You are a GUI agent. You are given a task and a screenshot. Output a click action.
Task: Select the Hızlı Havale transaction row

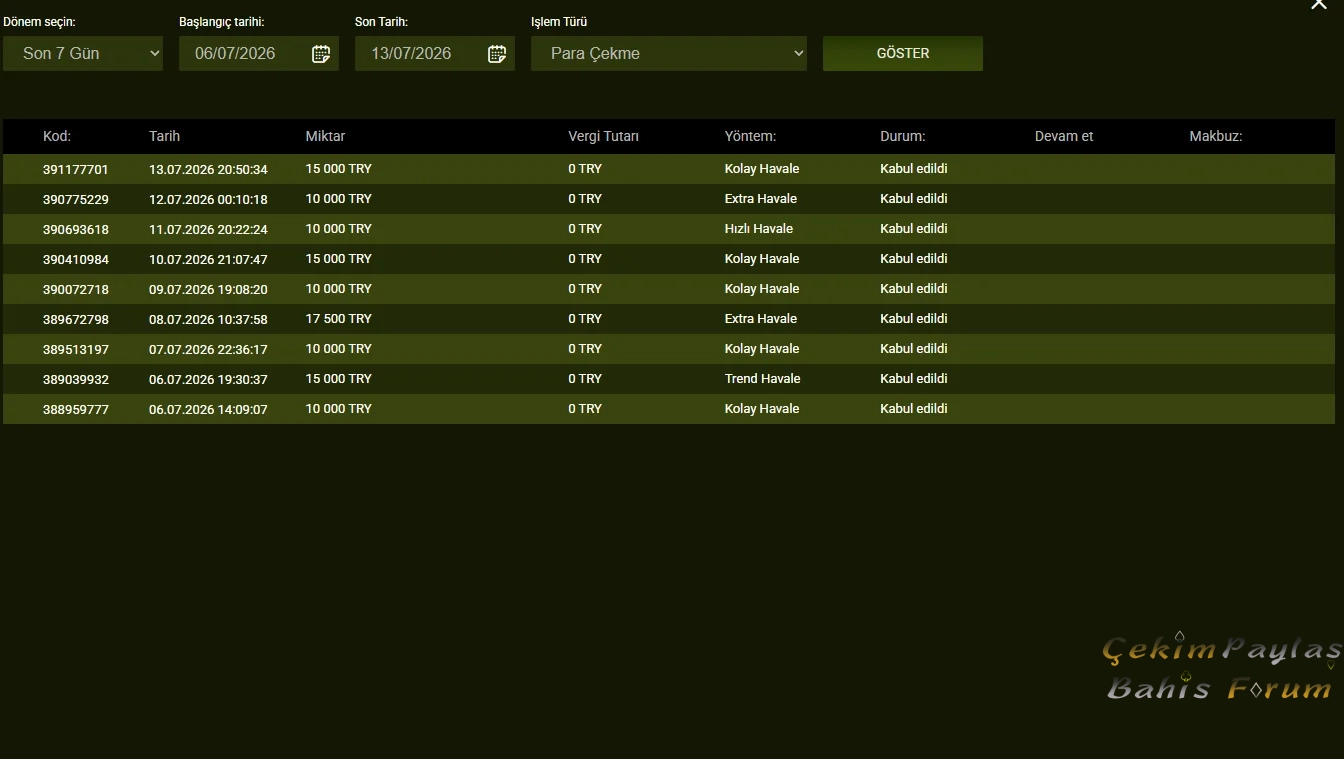click(669, 229)
